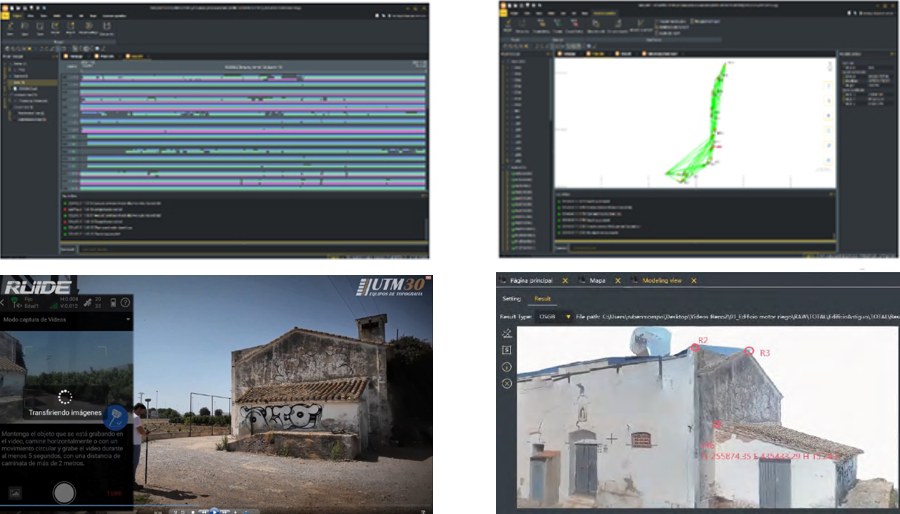Click the circled X icon in Modeling view sidebar
This screenshot has height=514, width=900.
pyautogui.click(x=507, y=383)
